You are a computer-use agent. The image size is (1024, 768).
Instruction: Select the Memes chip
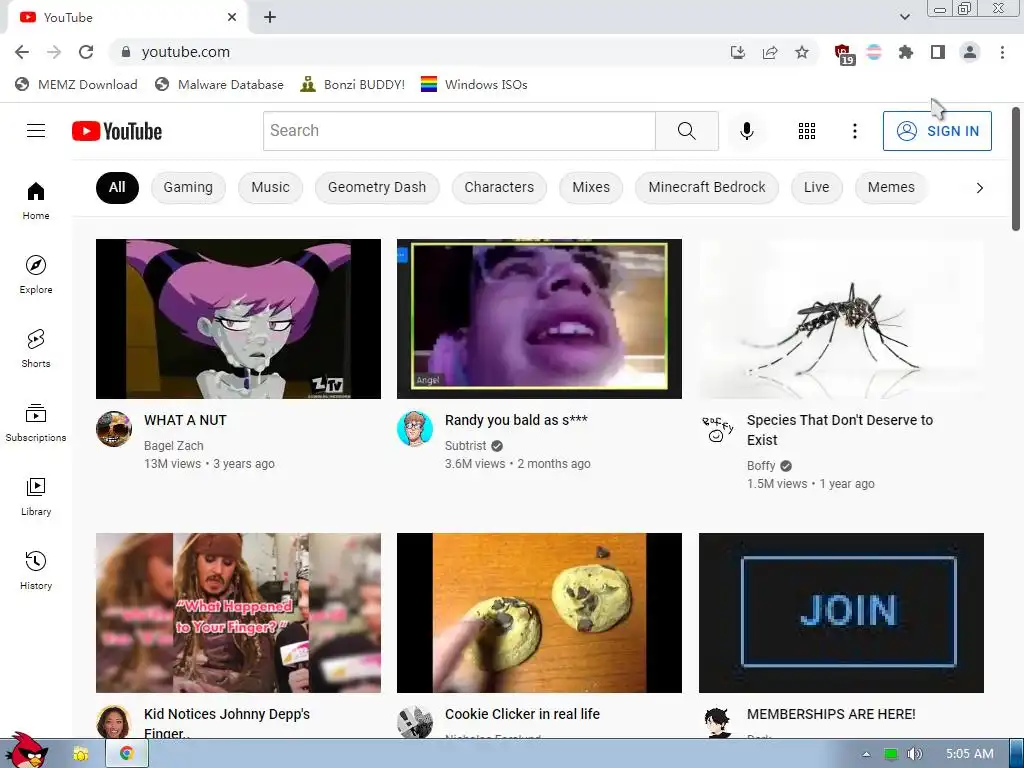[x=891, y=187]
